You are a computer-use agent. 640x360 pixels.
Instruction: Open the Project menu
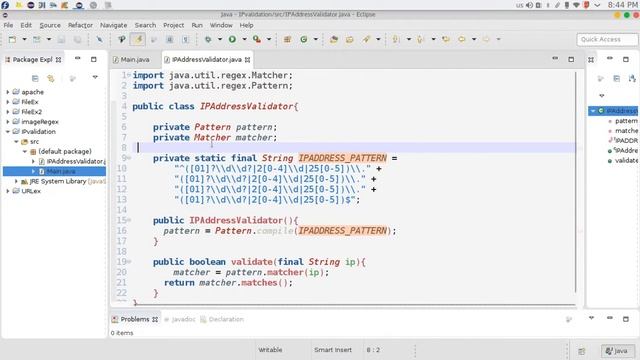click(173, 25)
